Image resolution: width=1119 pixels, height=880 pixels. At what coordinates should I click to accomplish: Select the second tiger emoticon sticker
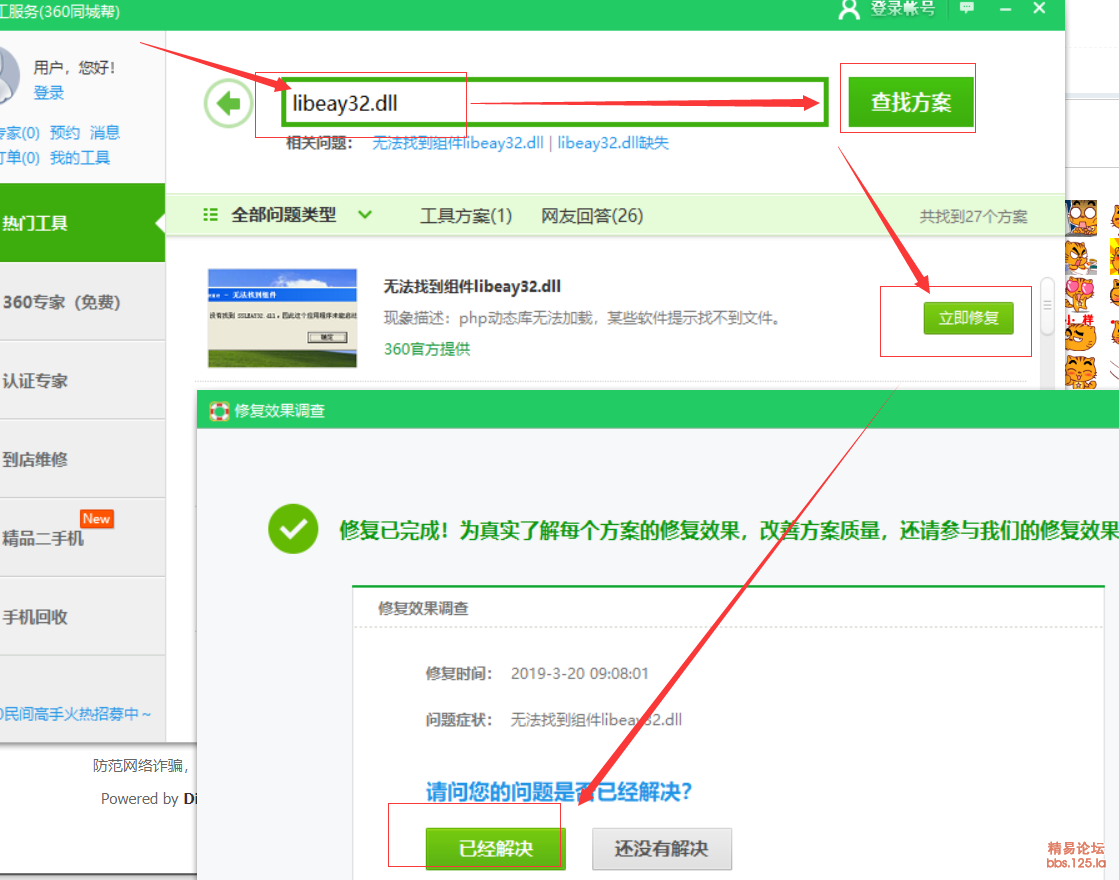[1081, 257]
